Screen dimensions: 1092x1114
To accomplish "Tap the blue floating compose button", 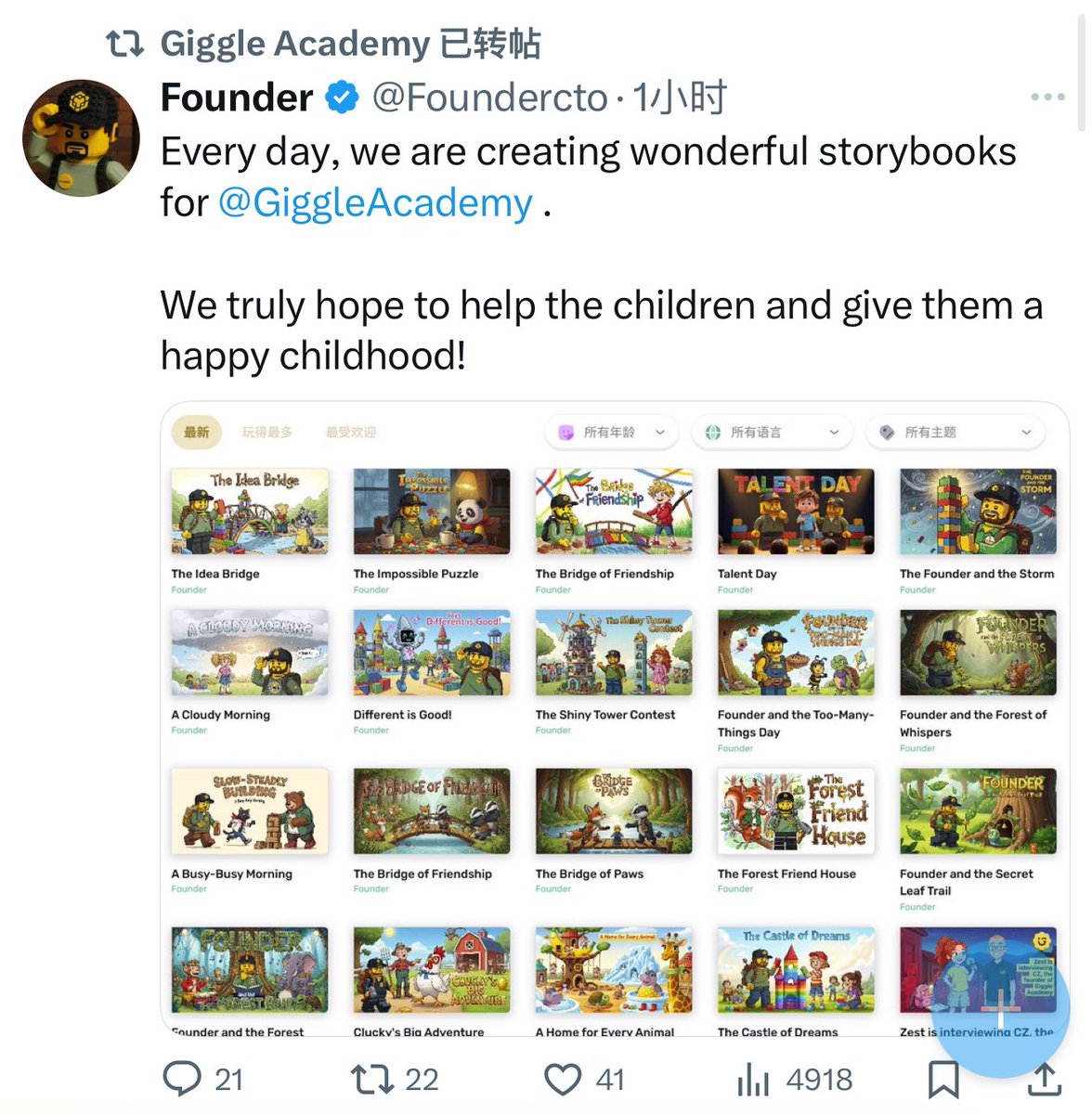I will click(x=1001, y=1007).
